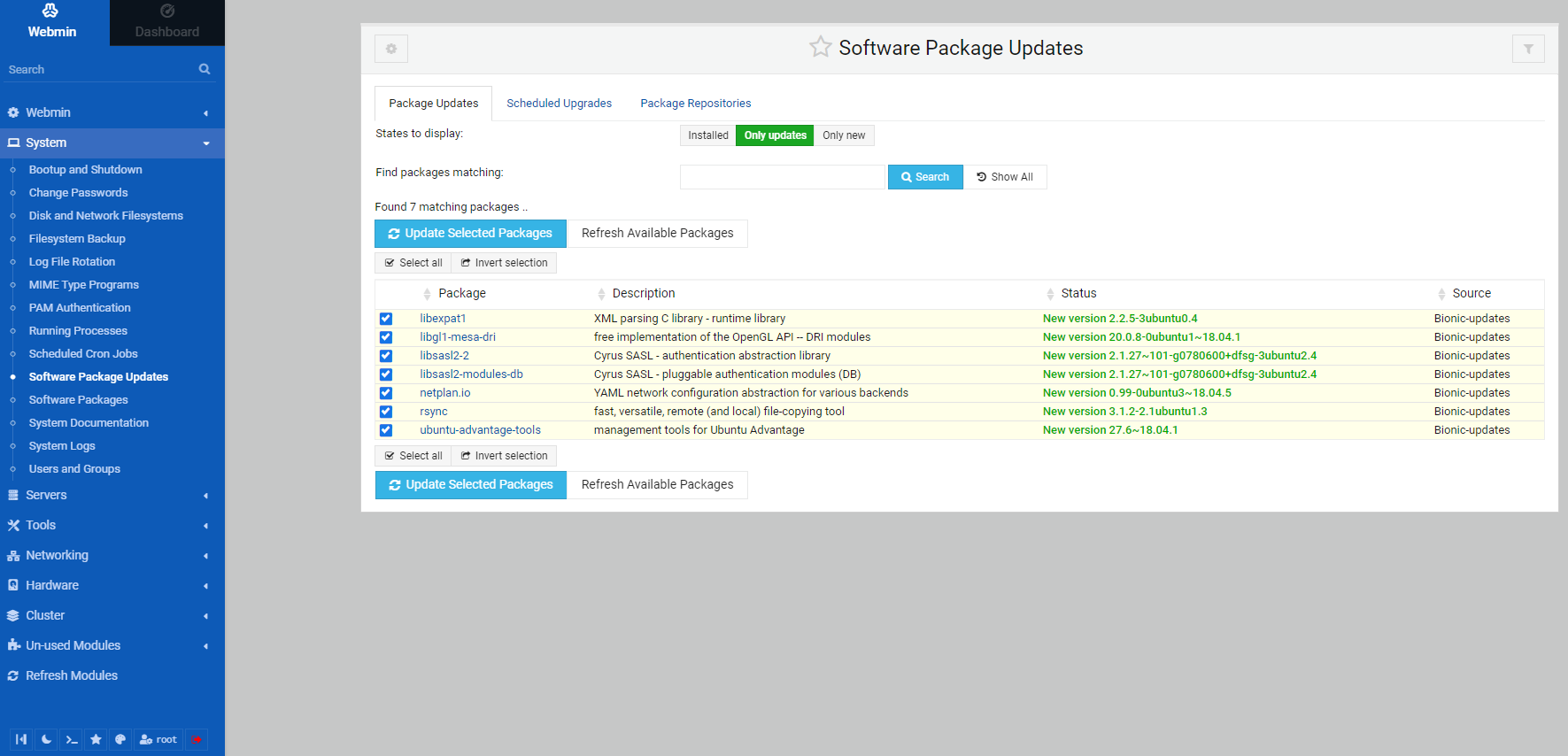Open the command shell terminal icon
The image size is (1568, 756).
(x=72, y=739)
